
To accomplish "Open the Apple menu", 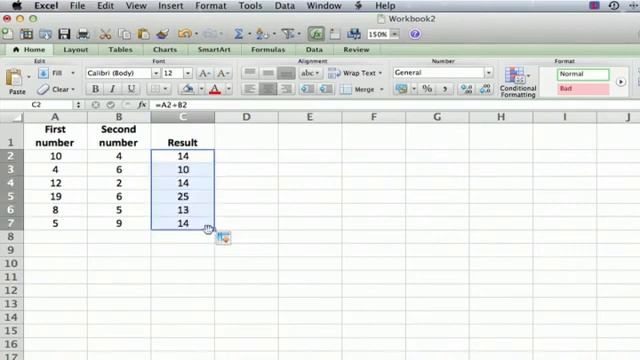I will pos(17,6).
